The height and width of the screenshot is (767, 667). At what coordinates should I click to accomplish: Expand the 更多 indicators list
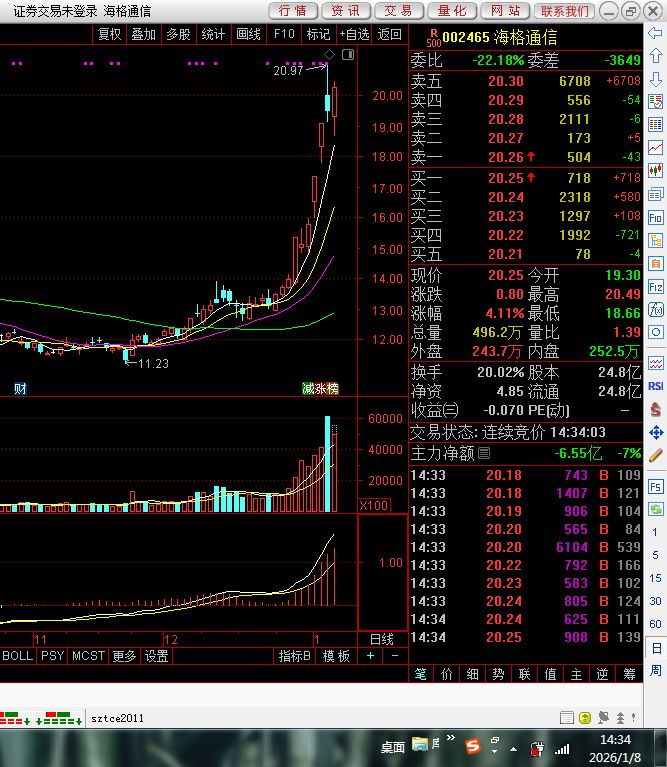pyautogui.click(x=124, y=656)
